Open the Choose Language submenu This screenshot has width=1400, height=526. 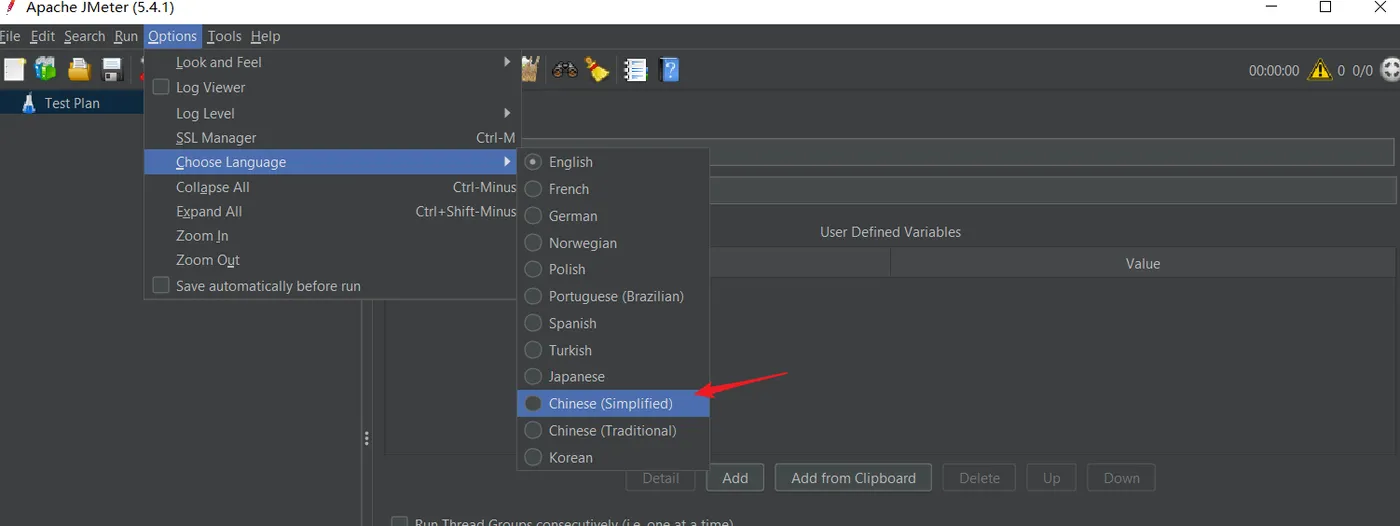tap(331, 162)
